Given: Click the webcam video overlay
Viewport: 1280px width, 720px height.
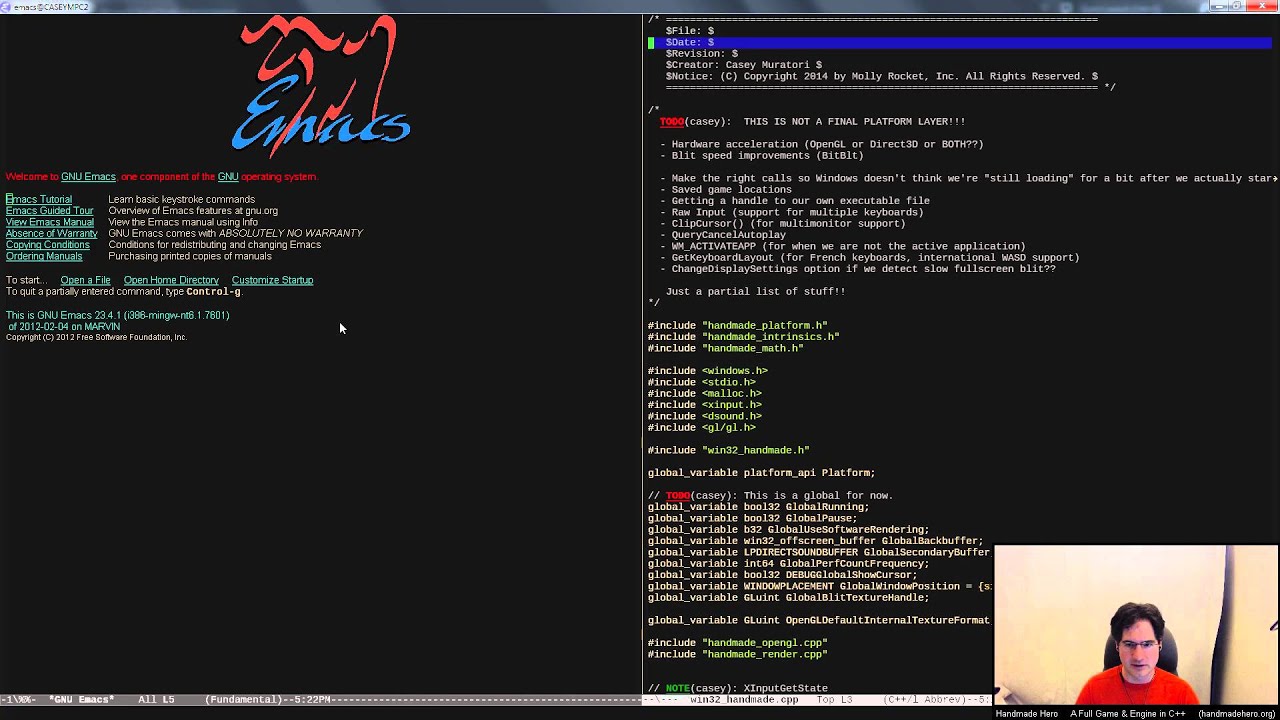Looking at the screenshot, I should tap(1137, 626).
